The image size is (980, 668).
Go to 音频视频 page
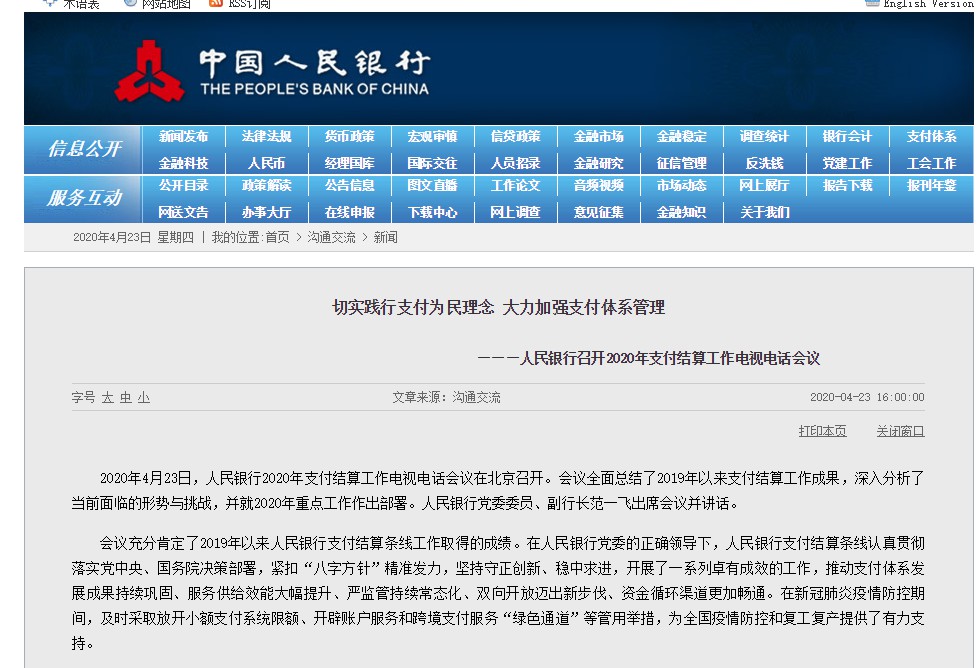tap(599, 186)
